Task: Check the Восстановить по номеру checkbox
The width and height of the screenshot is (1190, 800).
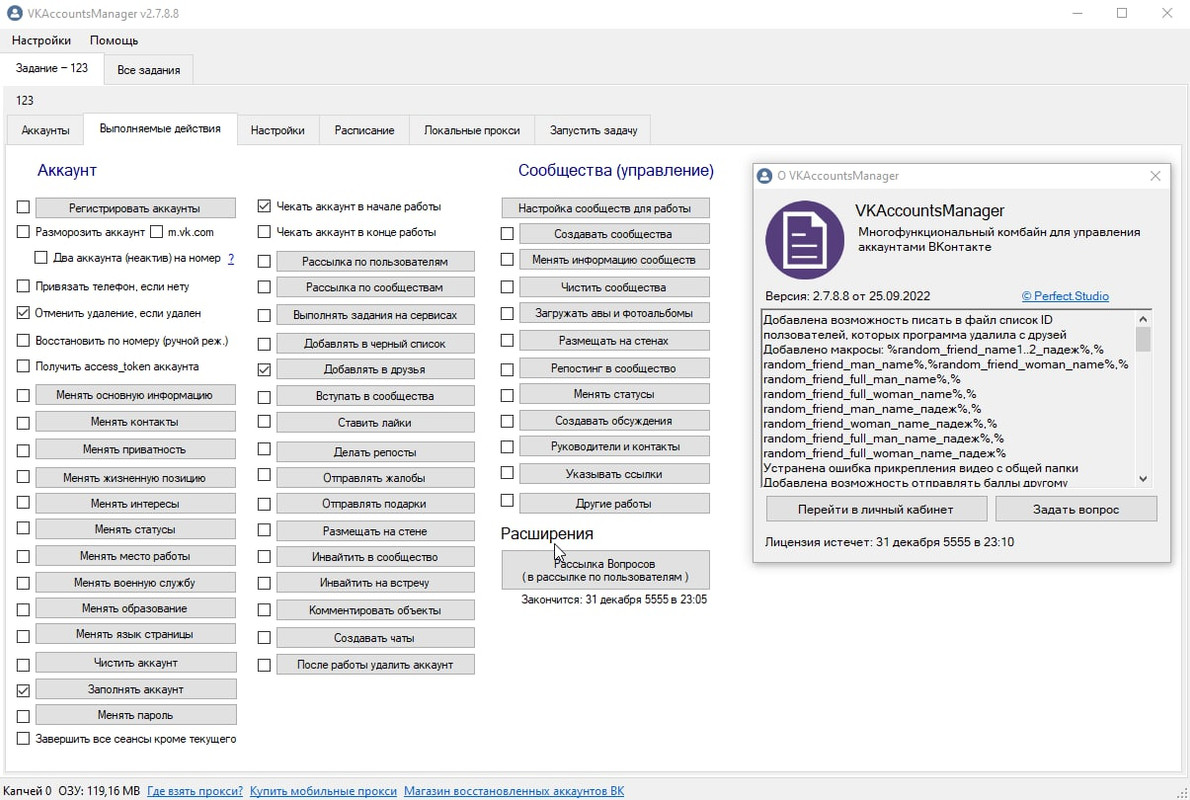Action: (x=24, y=340)
